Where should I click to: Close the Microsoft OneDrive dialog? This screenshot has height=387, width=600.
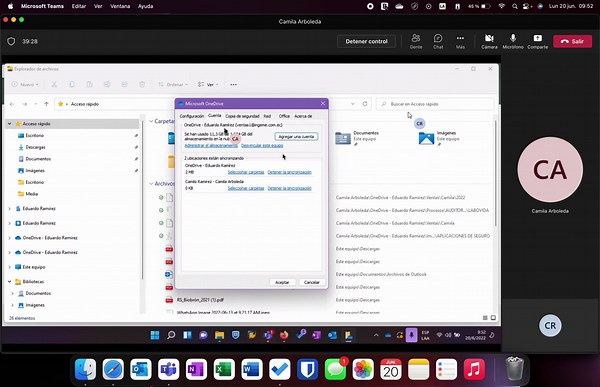323,103
